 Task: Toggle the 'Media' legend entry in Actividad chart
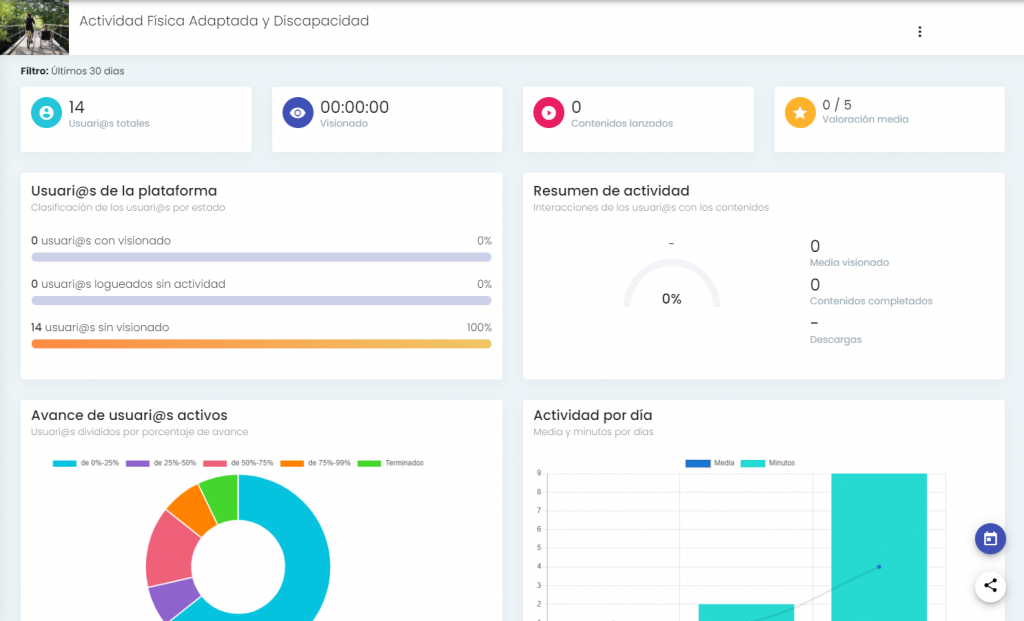point(710,463)
